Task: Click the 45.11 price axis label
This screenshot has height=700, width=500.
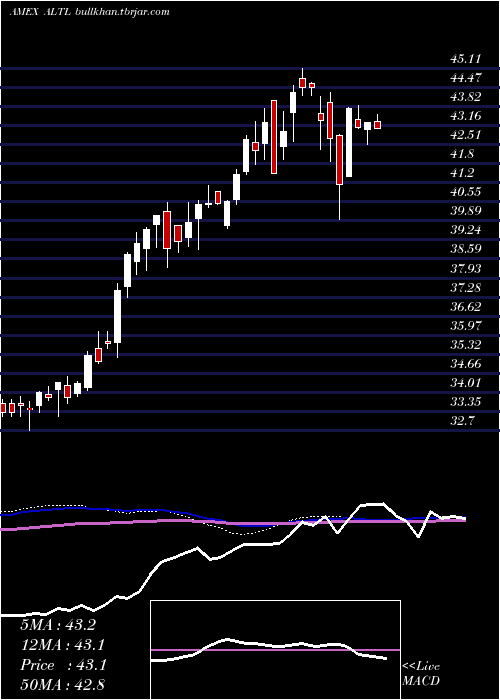Action: [465, 59]
